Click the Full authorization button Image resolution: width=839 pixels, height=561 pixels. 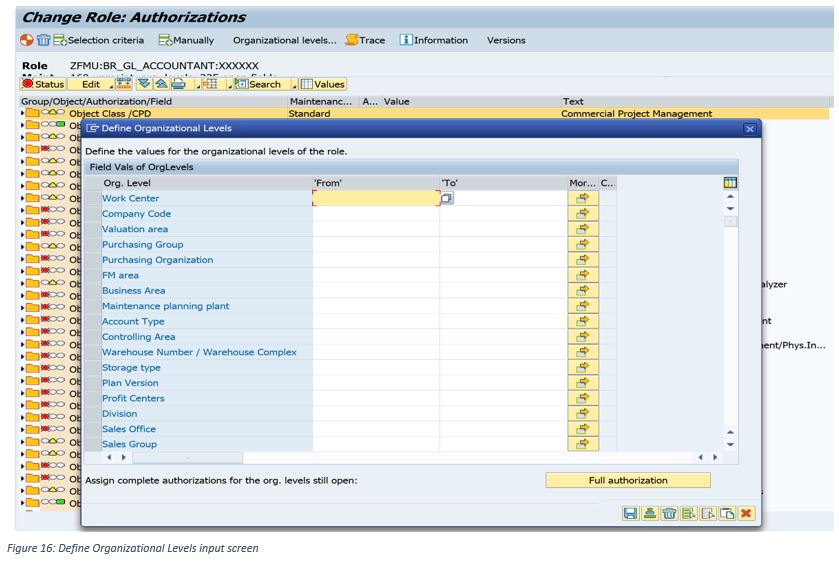click(x=628, y=480)
